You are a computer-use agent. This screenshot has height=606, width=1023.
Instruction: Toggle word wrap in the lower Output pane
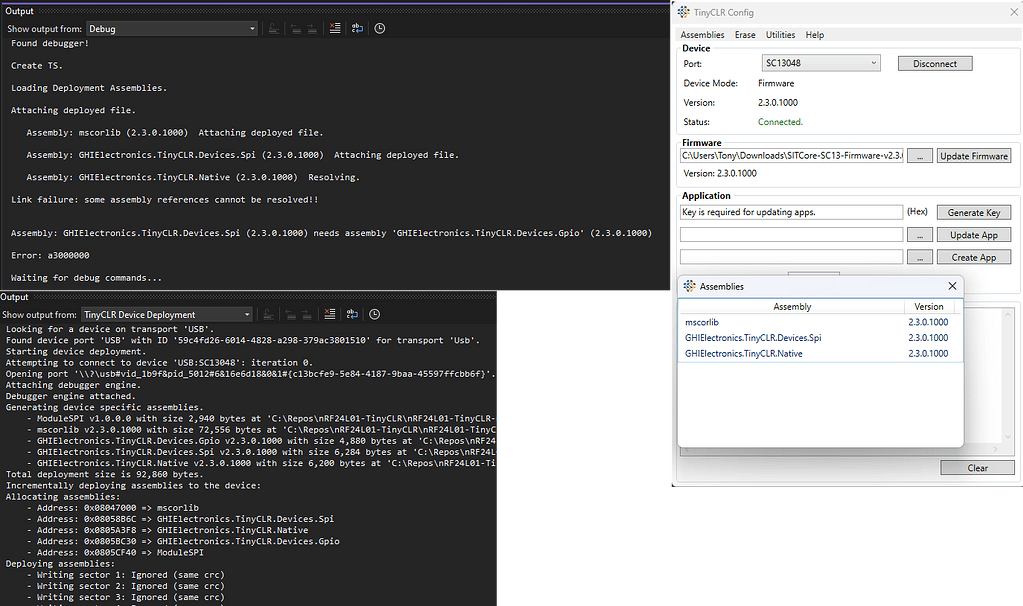[x=352, y=313]
